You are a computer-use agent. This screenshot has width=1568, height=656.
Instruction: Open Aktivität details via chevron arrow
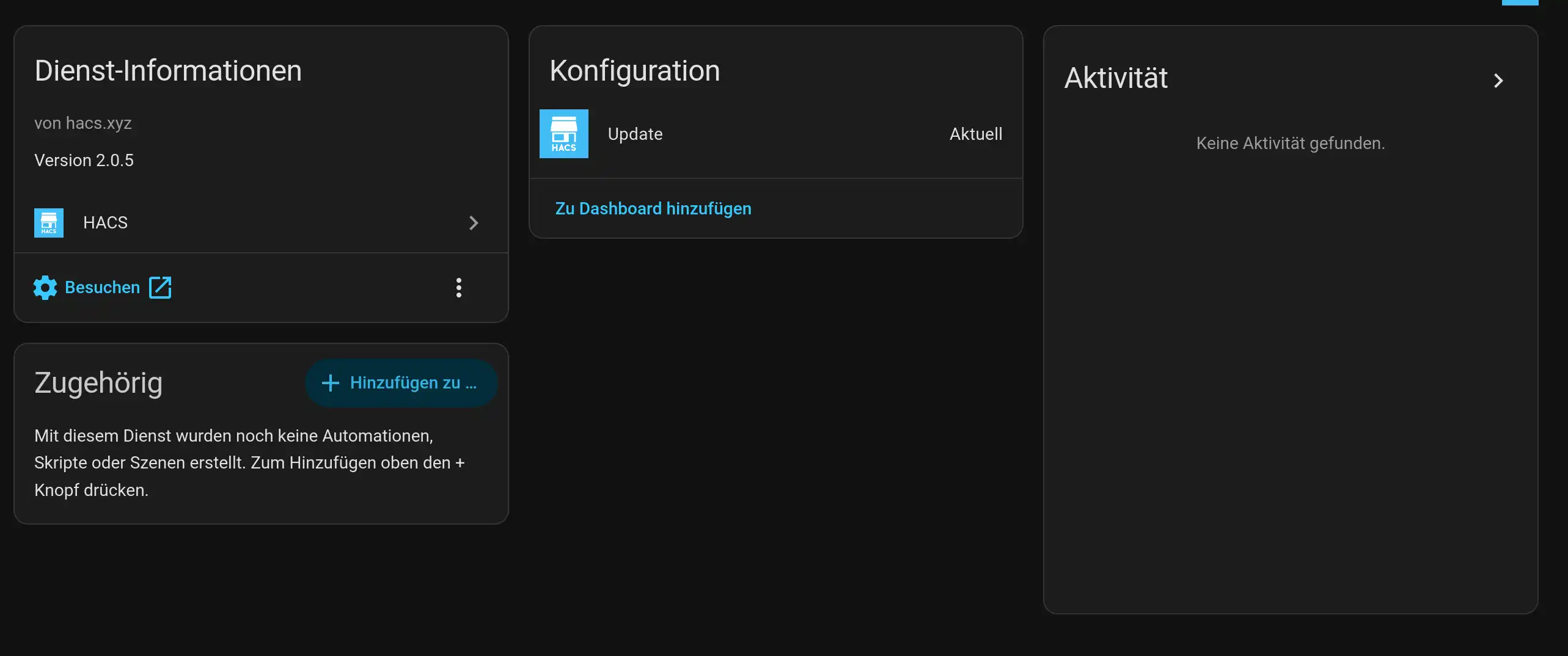point(1498,81)
